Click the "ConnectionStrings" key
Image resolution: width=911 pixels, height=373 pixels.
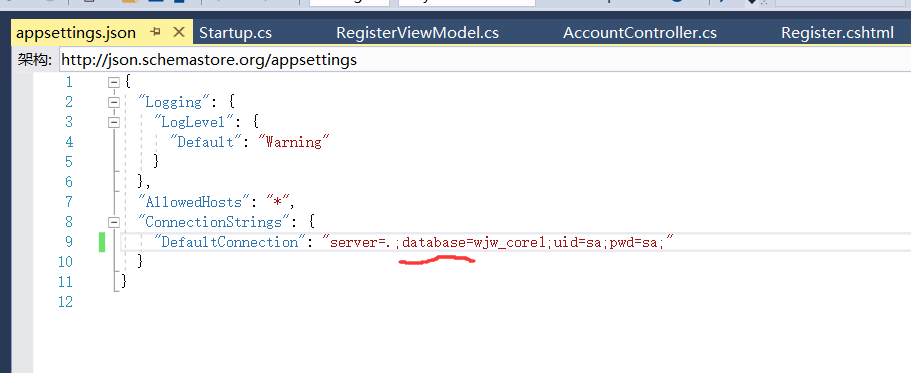click(x=213, y=222)
